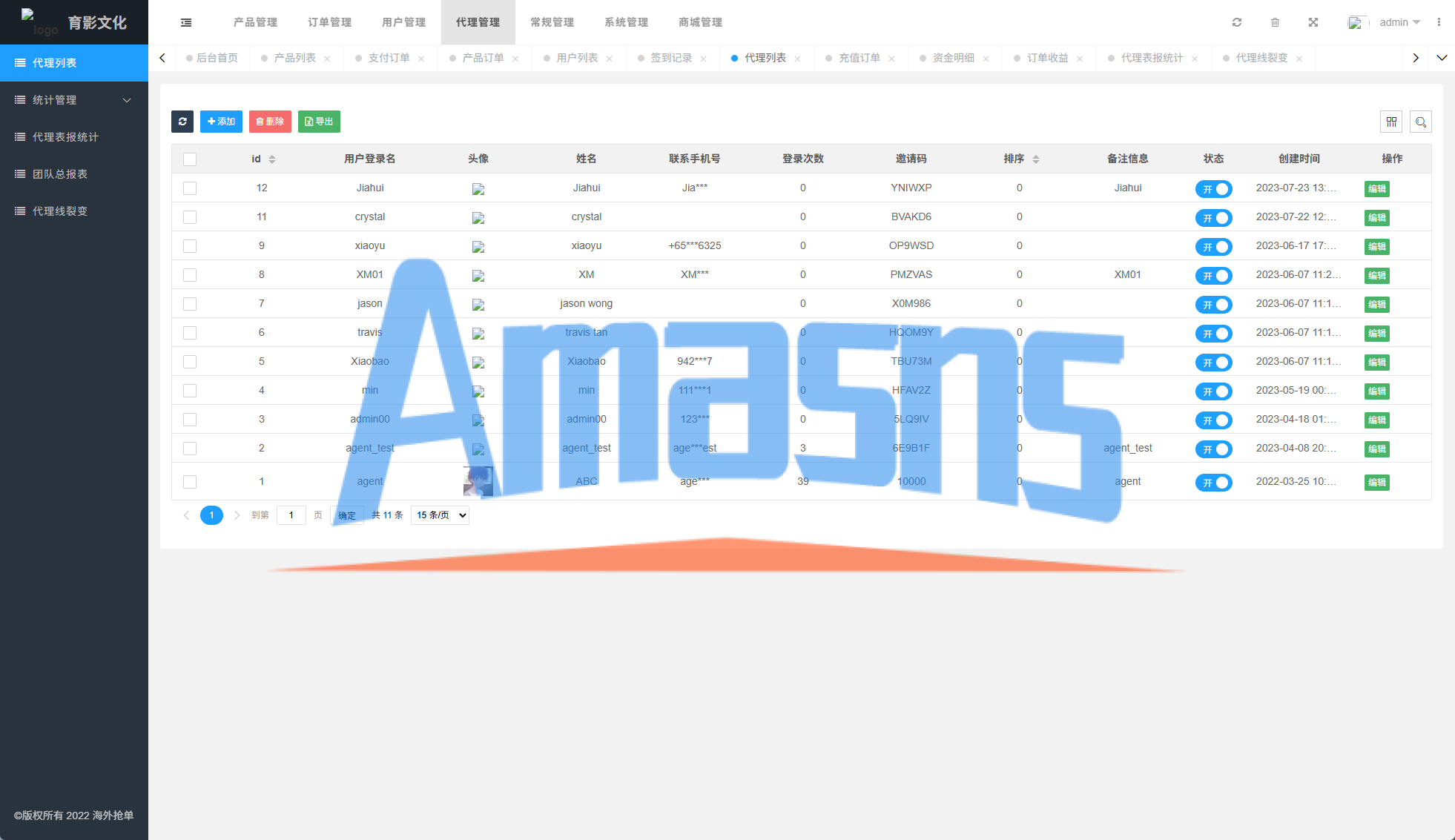Open the column filter grid icon
Viewport: 1455px width, 840px height.
click(x=1391, y=122)
